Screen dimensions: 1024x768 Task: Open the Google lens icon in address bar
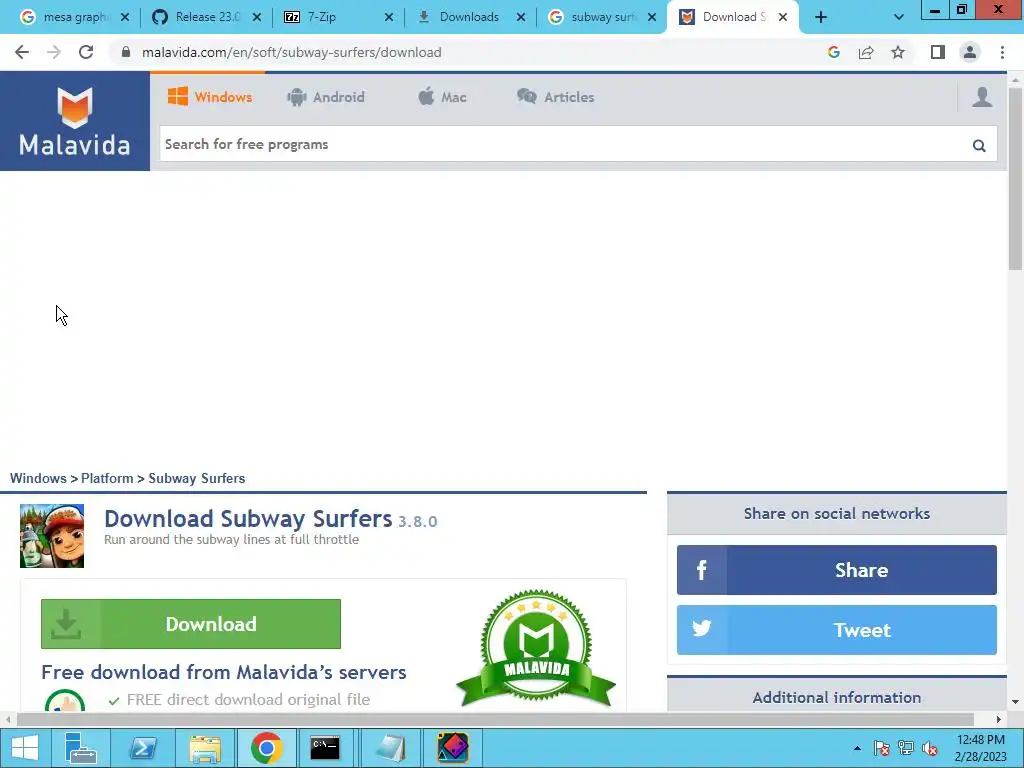[x=833, y=52]
